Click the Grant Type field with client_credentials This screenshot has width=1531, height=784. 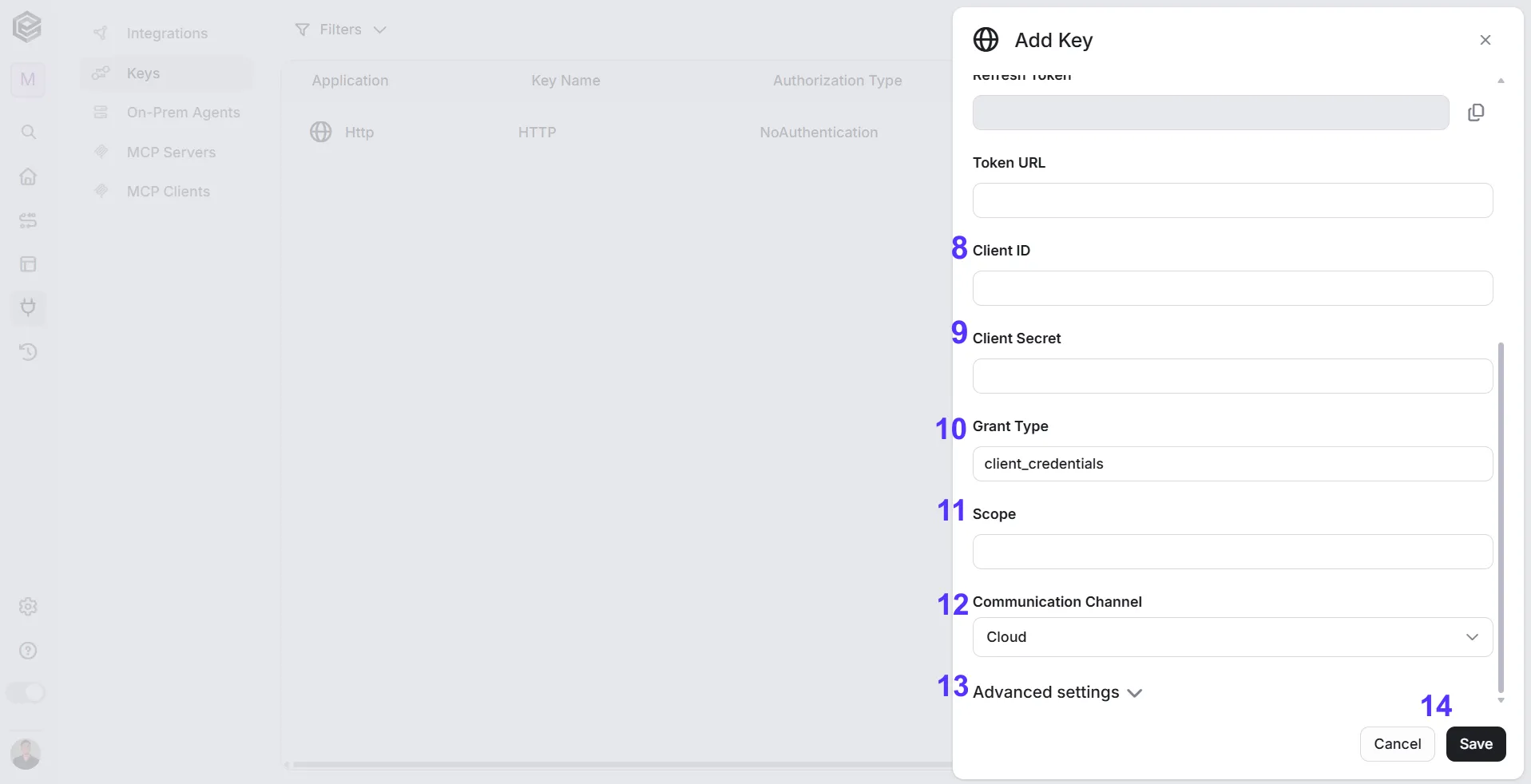coord(1232,464)
